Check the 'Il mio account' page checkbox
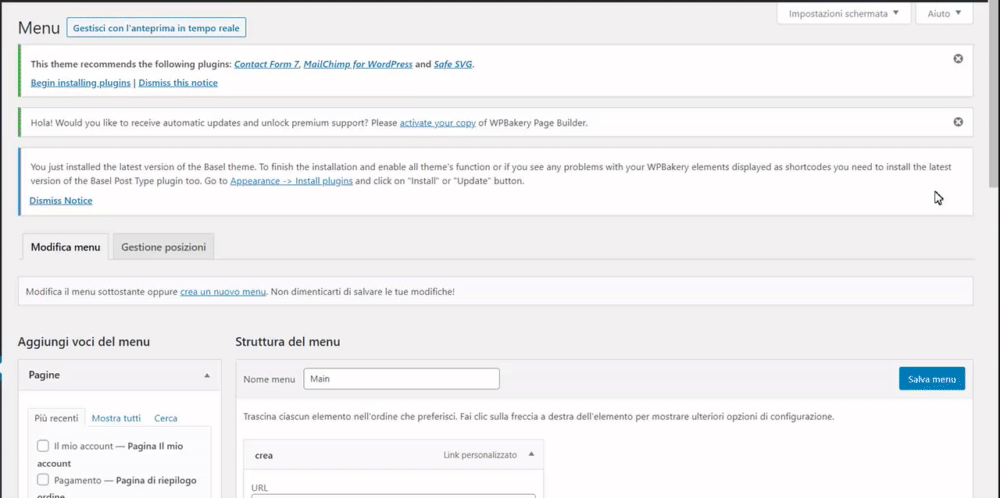Viewport: 1000px width, 498px height. [x=43, y=446]
